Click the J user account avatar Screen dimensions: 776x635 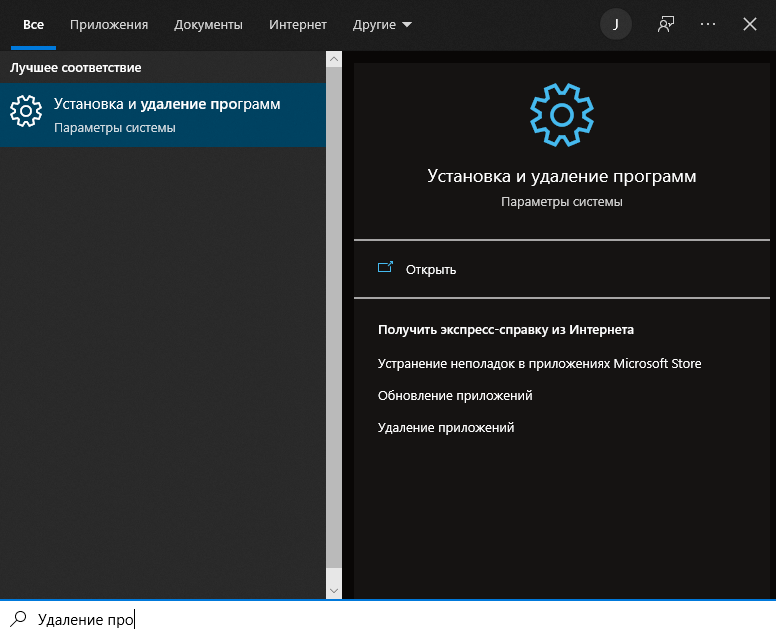(616, 24)
